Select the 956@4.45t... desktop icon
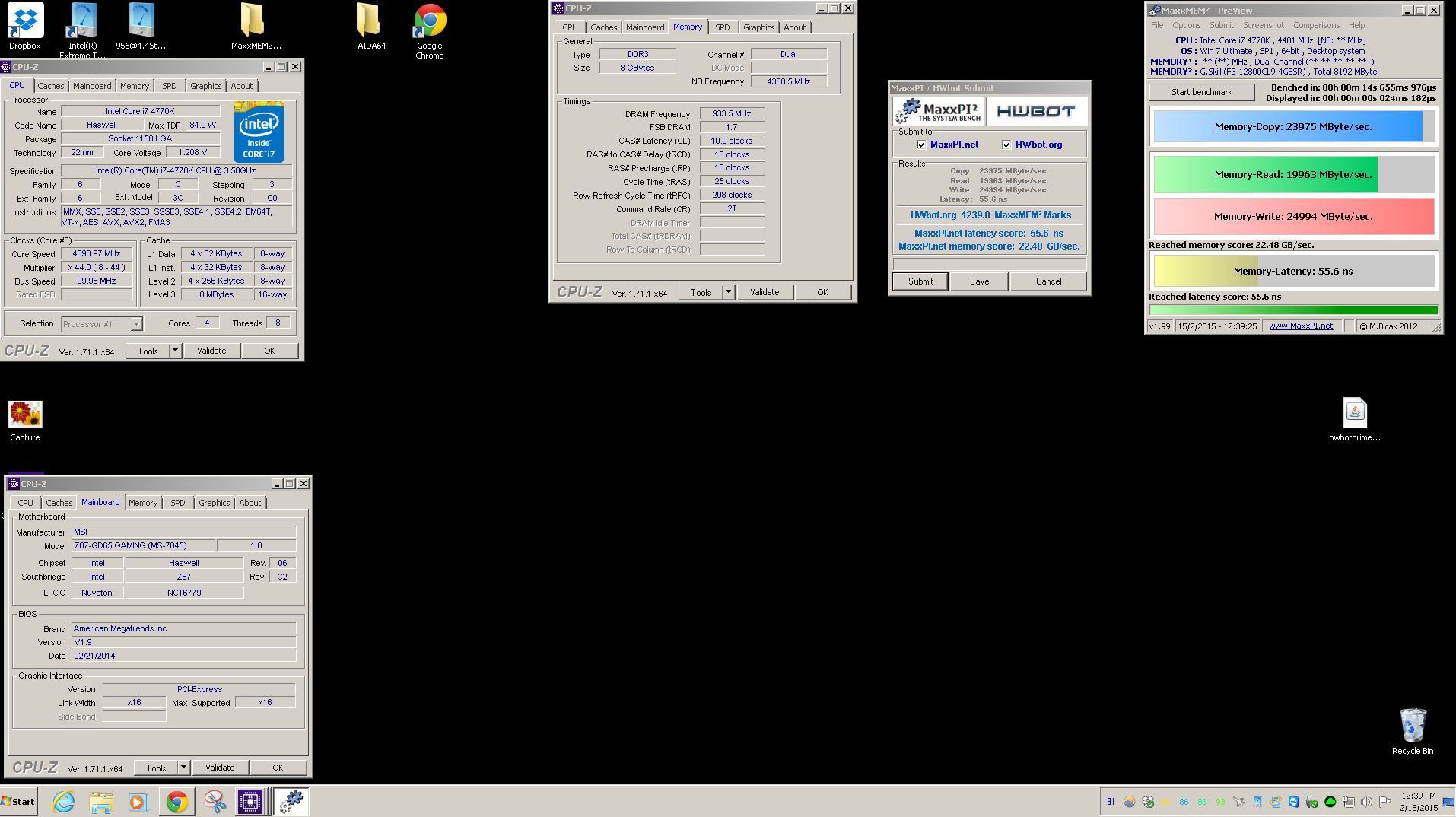This screenshot has height=817, width=1456. (141, 27)
